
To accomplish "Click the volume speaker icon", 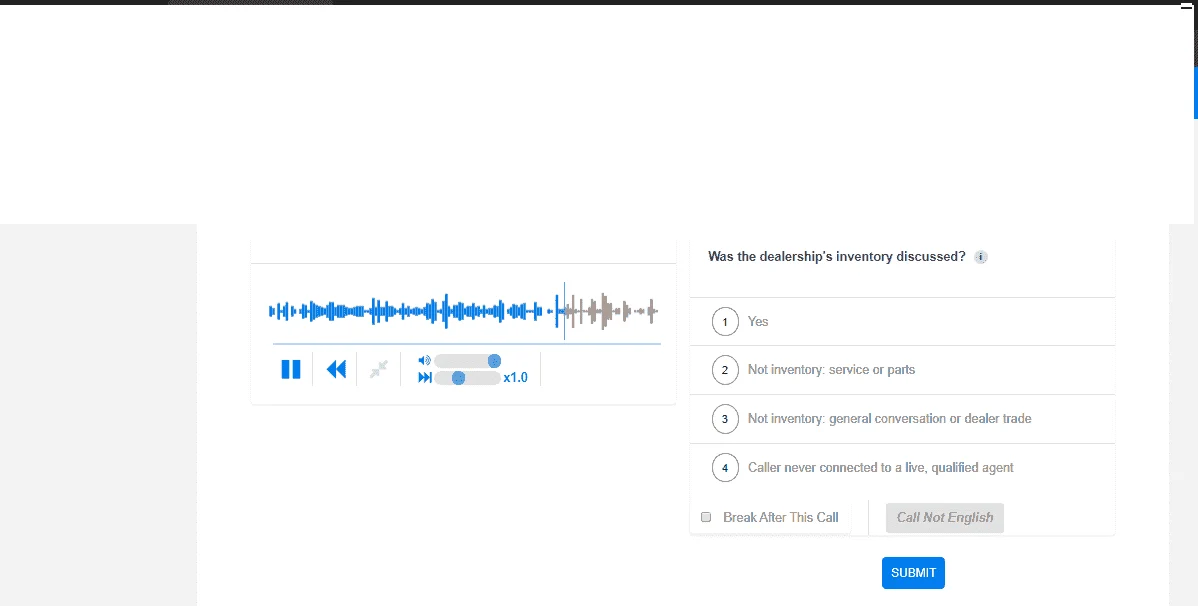I will tap(425, 360).
